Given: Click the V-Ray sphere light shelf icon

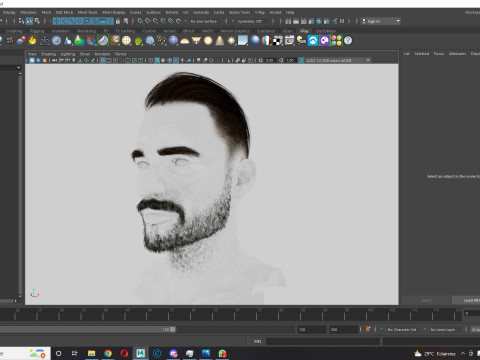Looking at the screenshot, I should [208, 41].
